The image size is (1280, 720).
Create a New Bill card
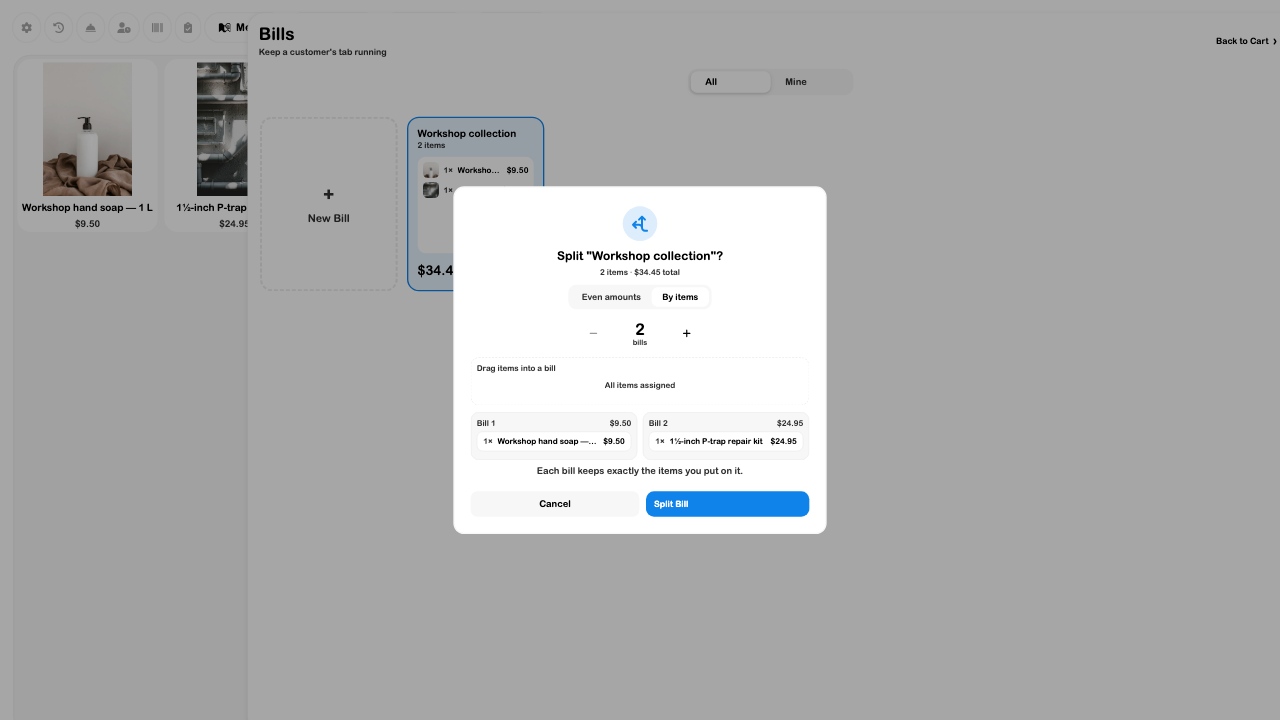[328, 204]
